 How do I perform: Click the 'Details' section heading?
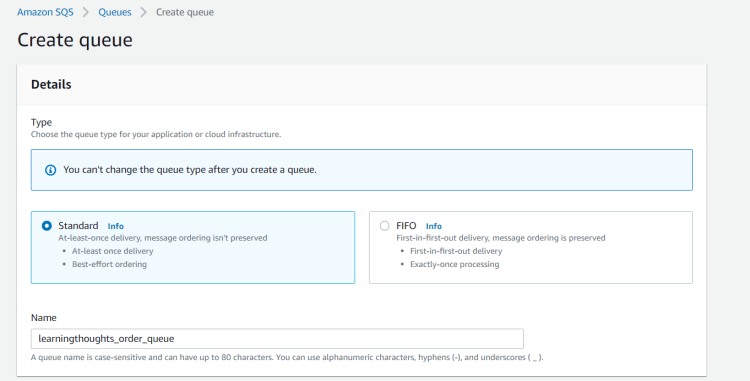coord(51,84)
